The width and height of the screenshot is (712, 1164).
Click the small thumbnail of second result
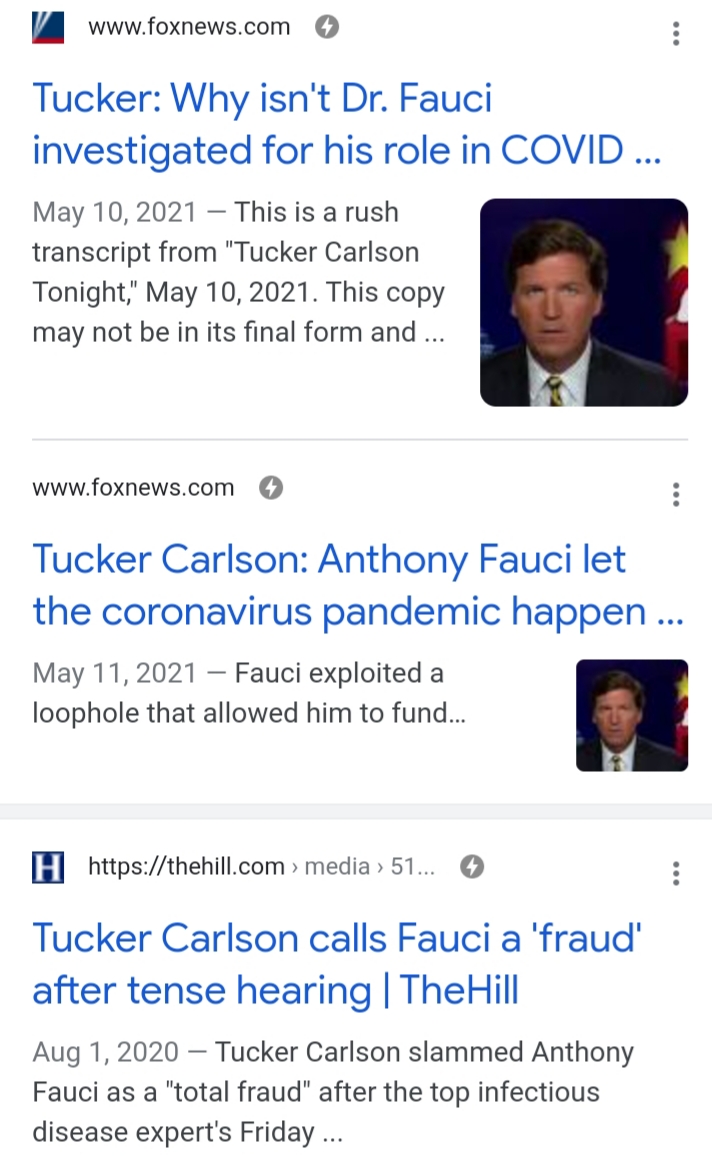coord(632,715)
